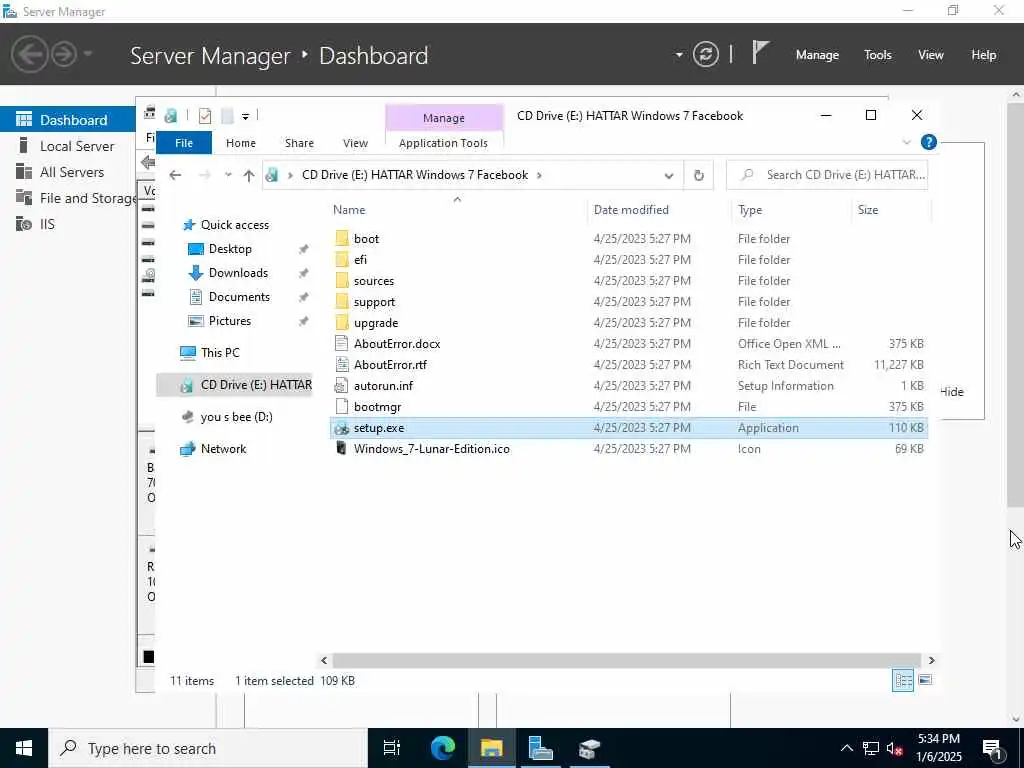Show hidden tray icons

846,748
